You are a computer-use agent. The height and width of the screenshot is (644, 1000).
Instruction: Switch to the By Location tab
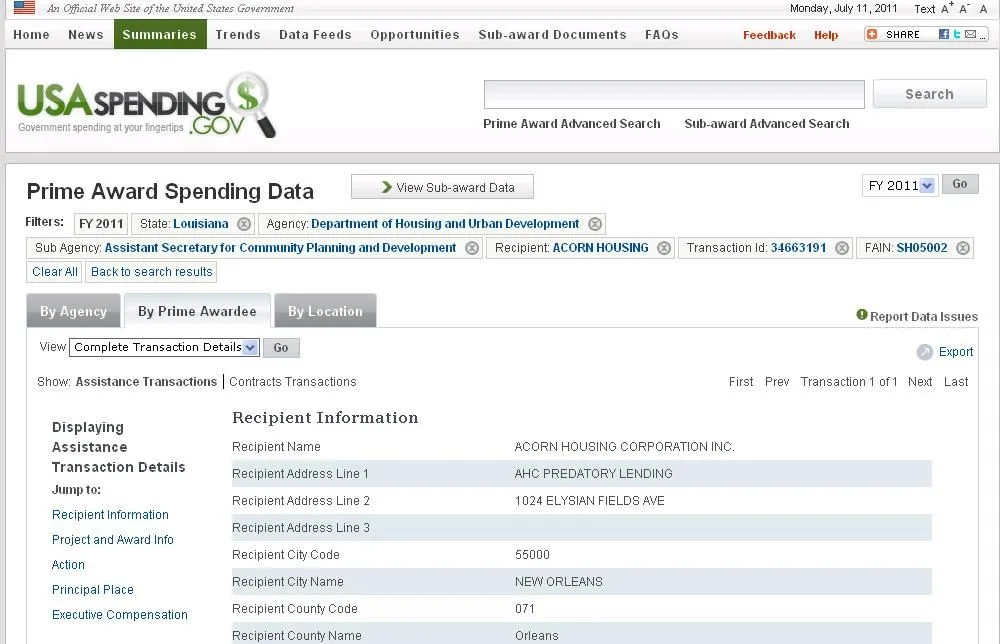[325, 311]
